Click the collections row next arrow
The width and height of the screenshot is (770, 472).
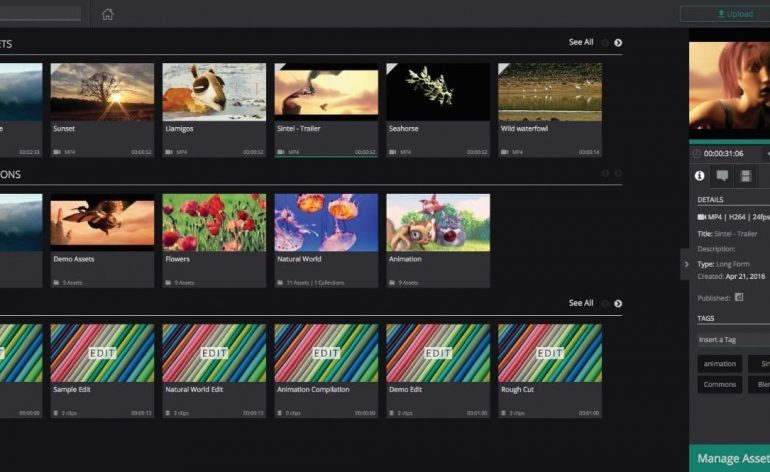(x=618, y=173)
